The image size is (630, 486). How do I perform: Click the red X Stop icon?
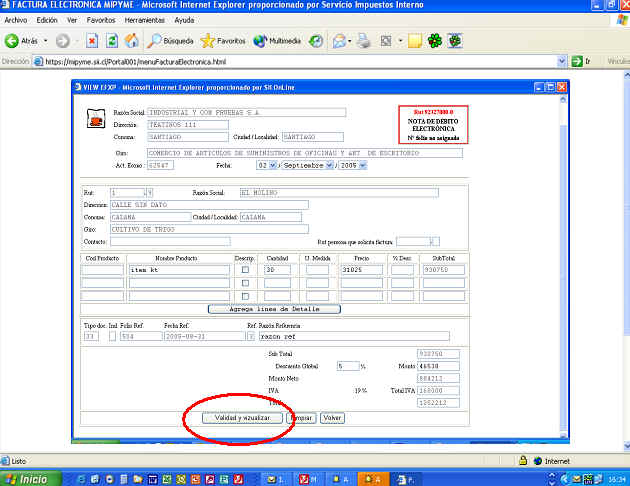(92, 41)
